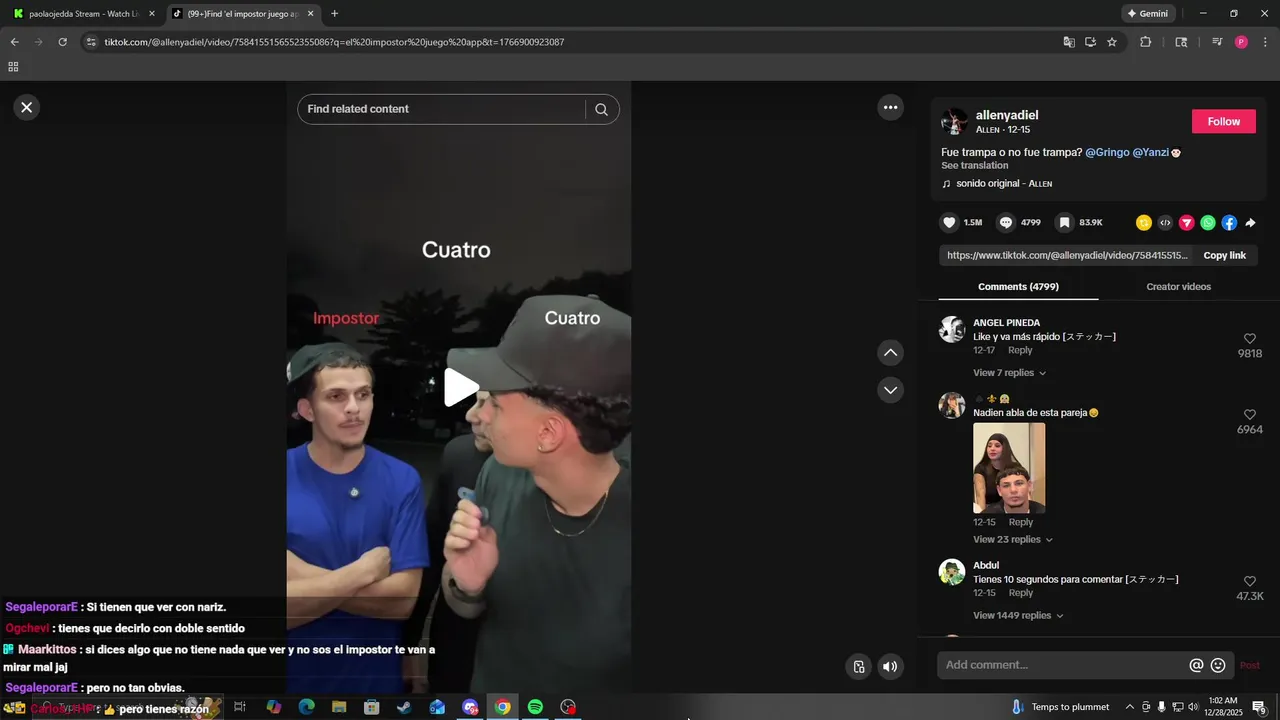The width and height of the screenshot is (1280, 720).
Task: Go to the previous video arrow
Action: point(890,353)
